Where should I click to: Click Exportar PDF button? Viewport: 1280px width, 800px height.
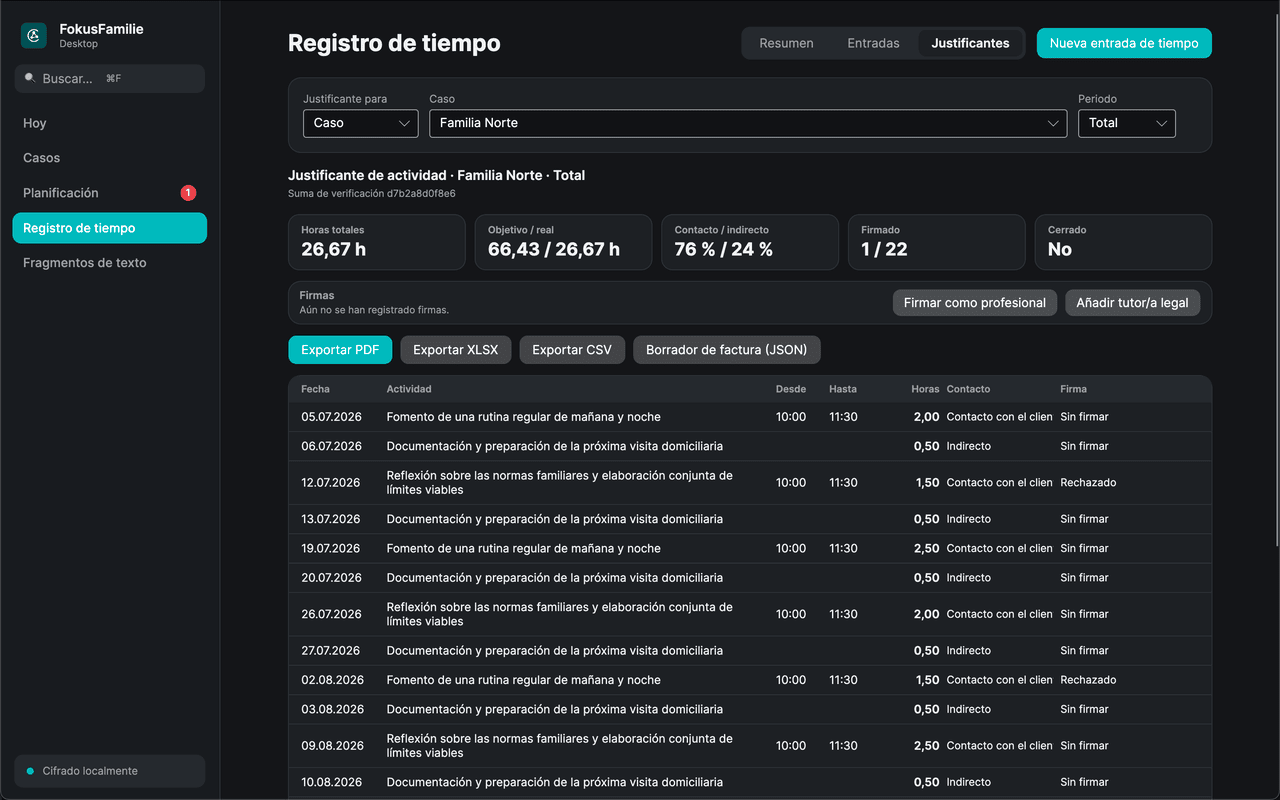pyautogui.click(x=340, y=350)
